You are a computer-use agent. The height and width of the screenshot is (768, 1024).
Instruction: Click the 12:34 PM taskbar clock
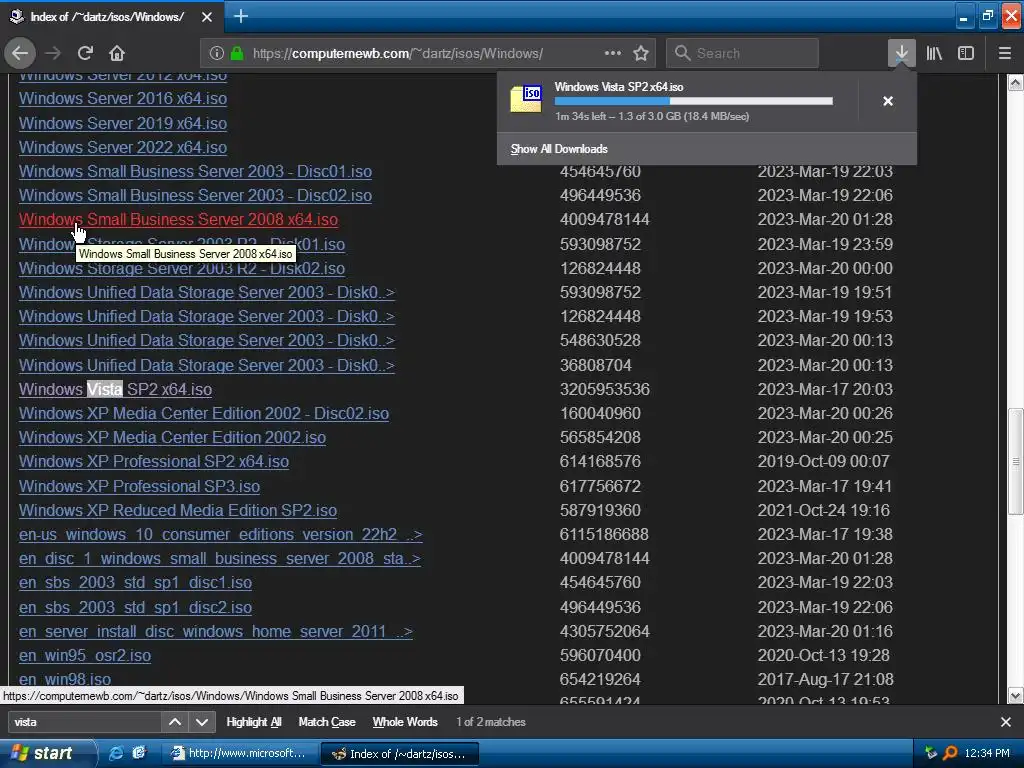click(x=987, y=753)
